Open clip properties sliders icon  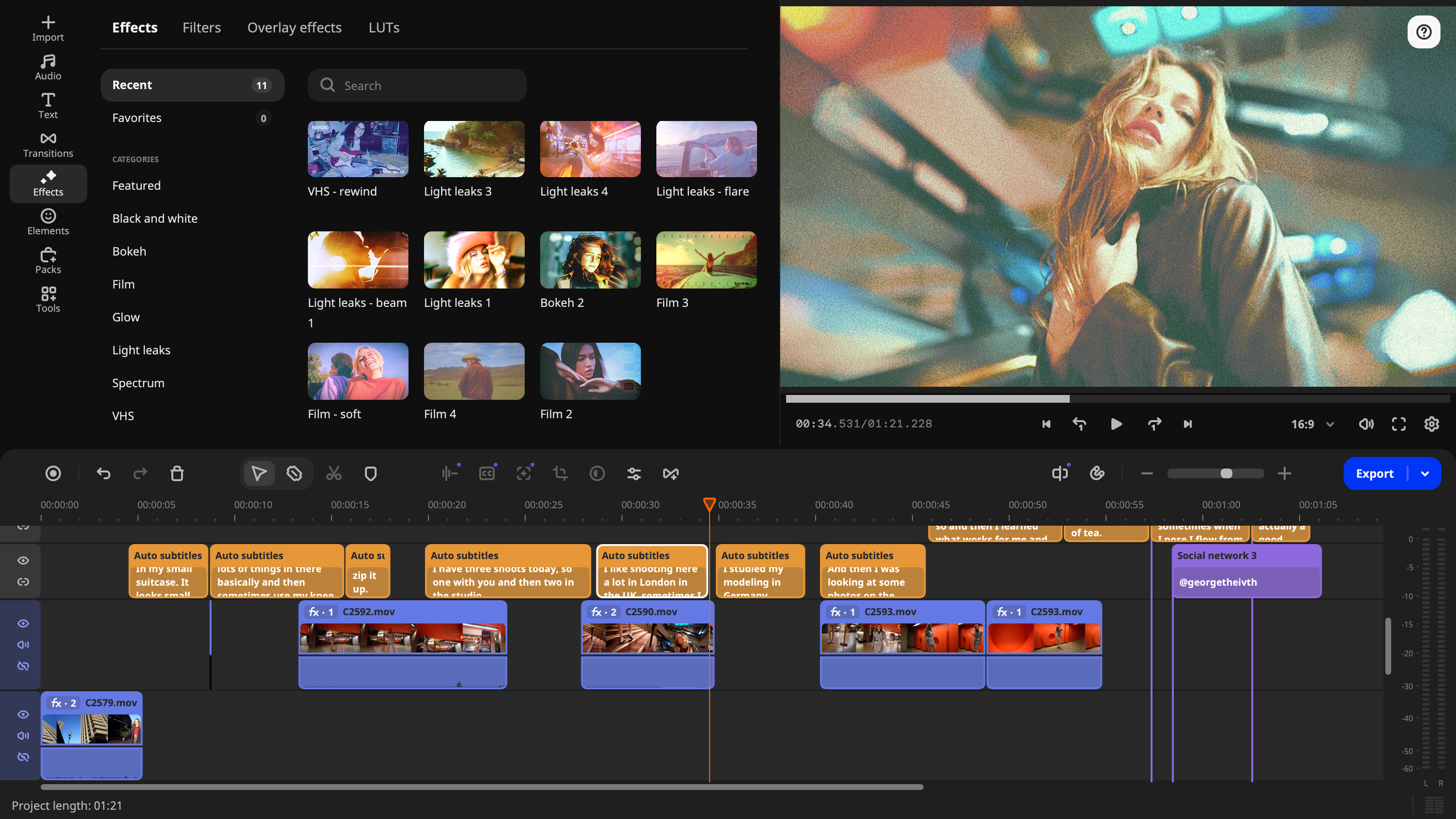(x=634, y=473)
